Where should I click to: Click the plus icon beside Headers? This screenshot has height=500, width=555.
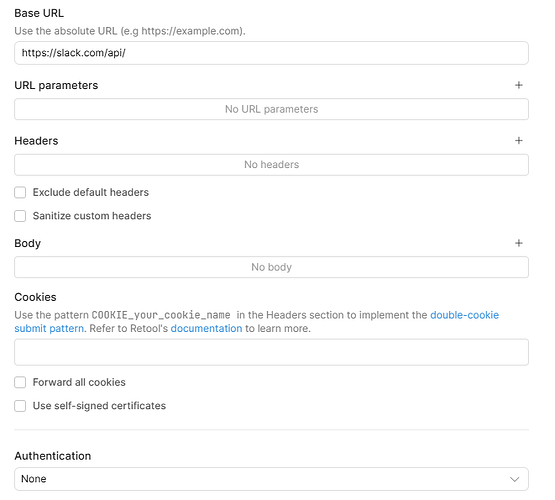tap(519, 140)
